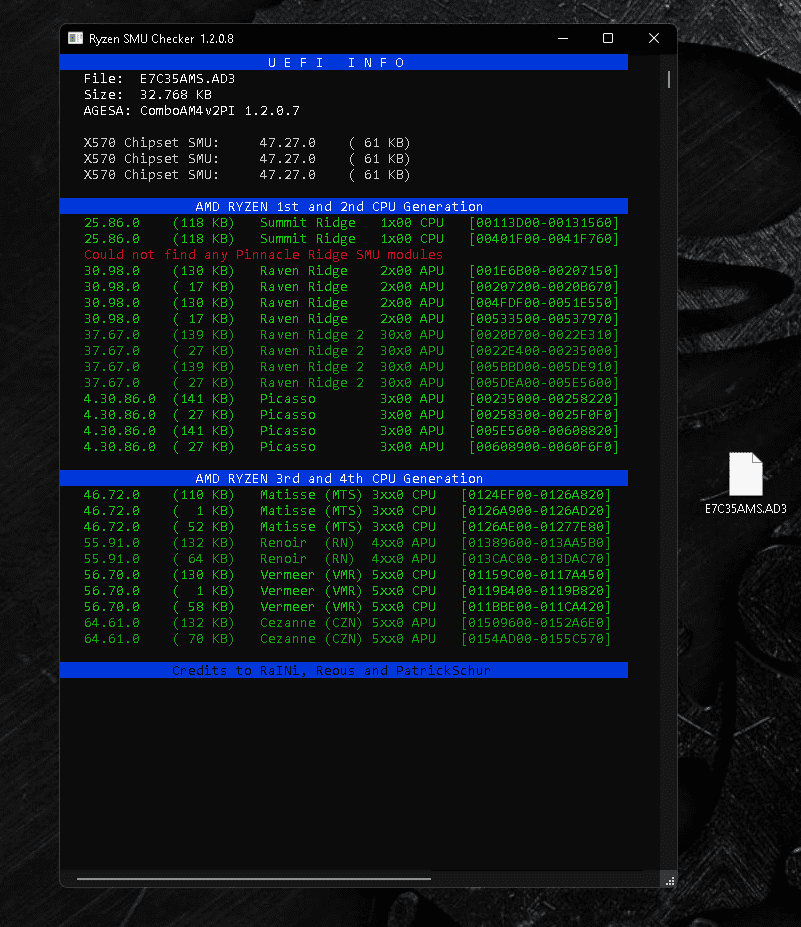This screenshot has width=801, height=927.
Task: Click the Raven Ridge row [001E6B00-00207150]
Action: (351, 270)
